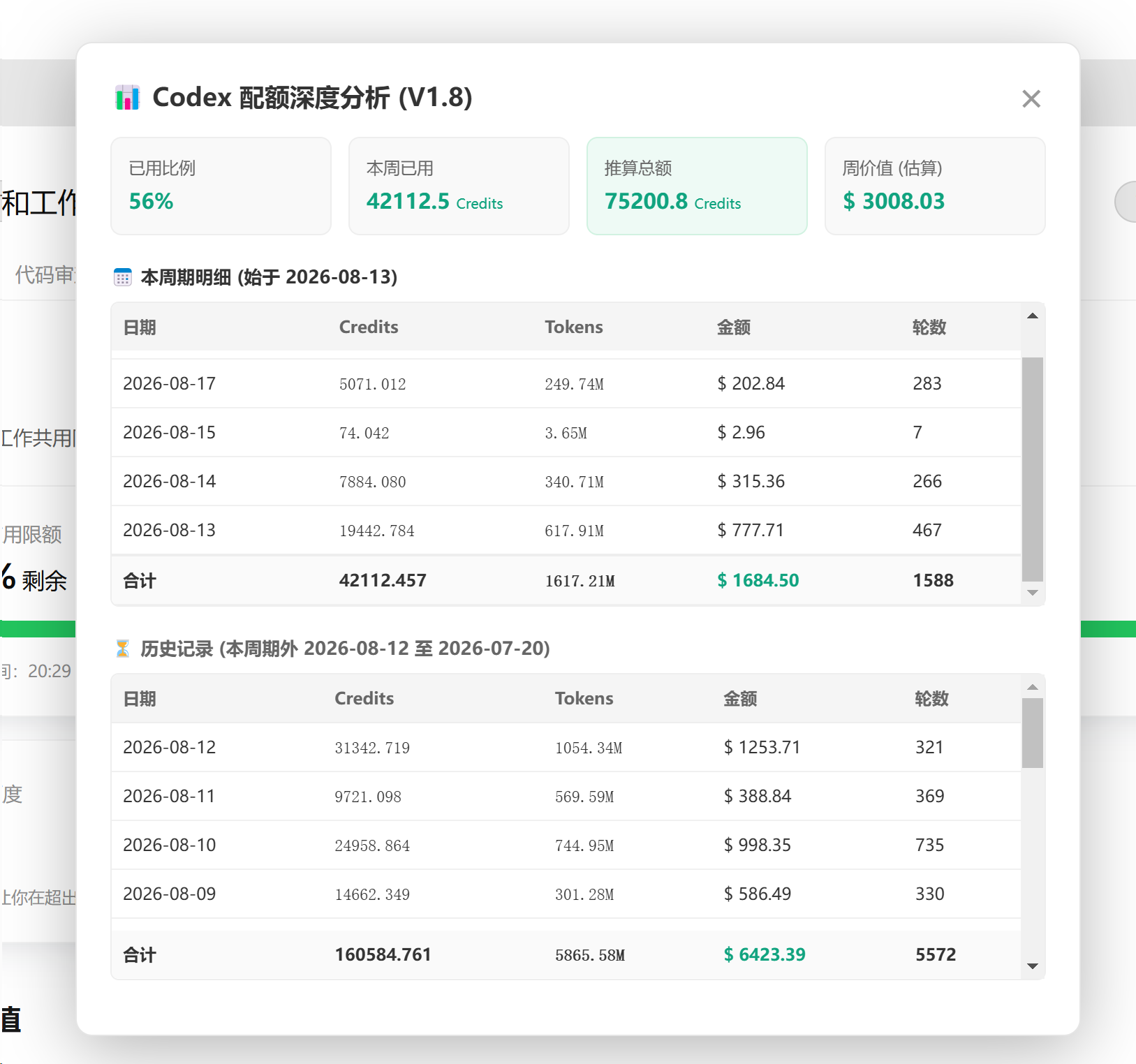
Task: Click the 金额 header in history table
Action: click(740, 699)
